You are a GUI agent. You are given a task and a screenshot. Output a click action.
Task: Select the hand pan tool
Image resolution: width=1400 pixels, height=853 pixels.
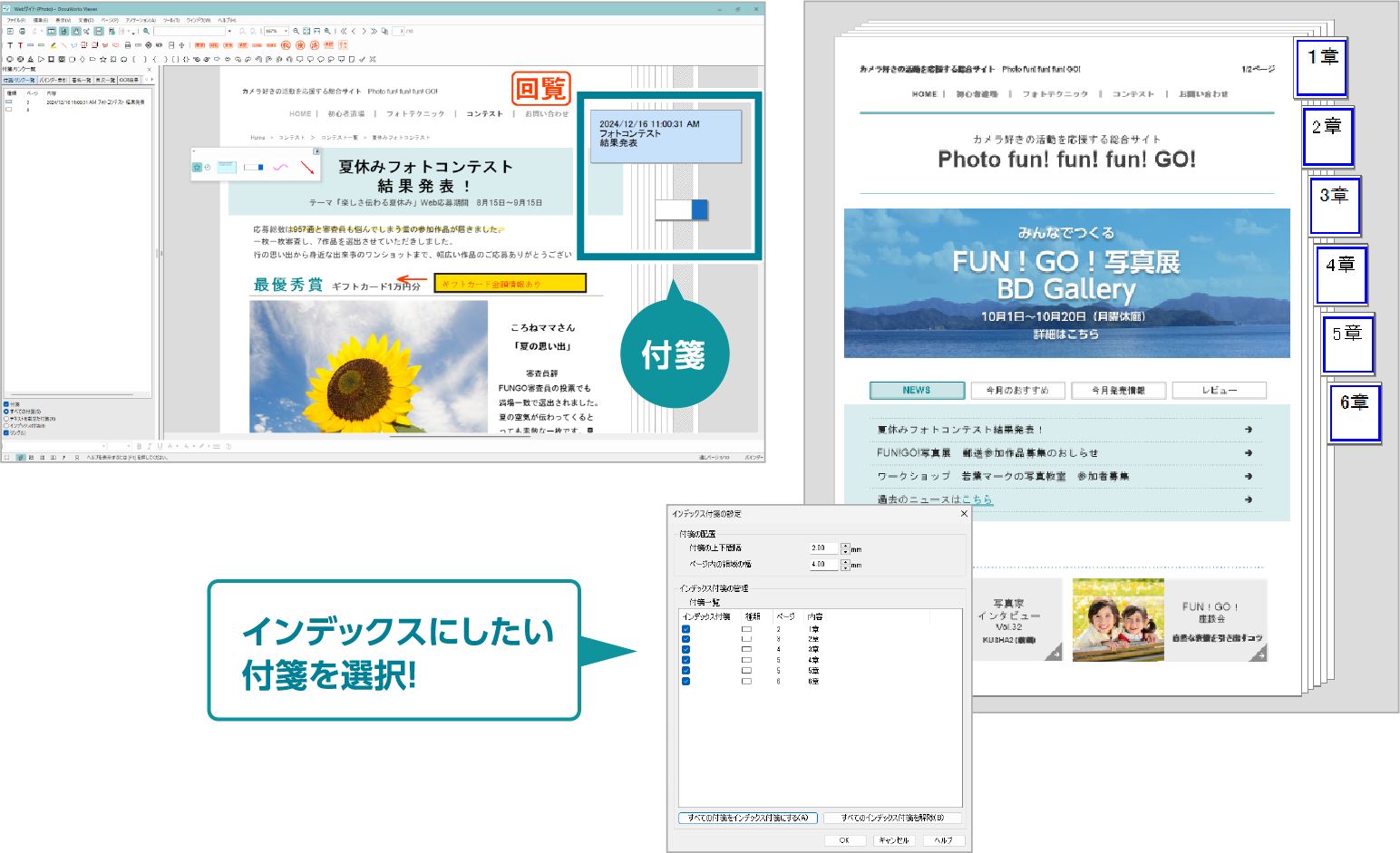pos(77,30)
